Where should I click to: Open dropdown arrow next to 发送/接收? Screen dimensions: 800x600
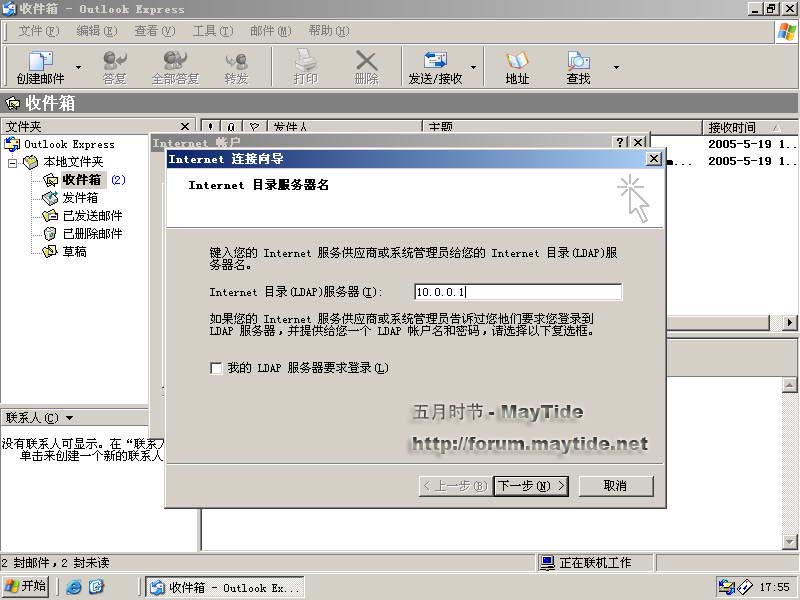point(473,68)
